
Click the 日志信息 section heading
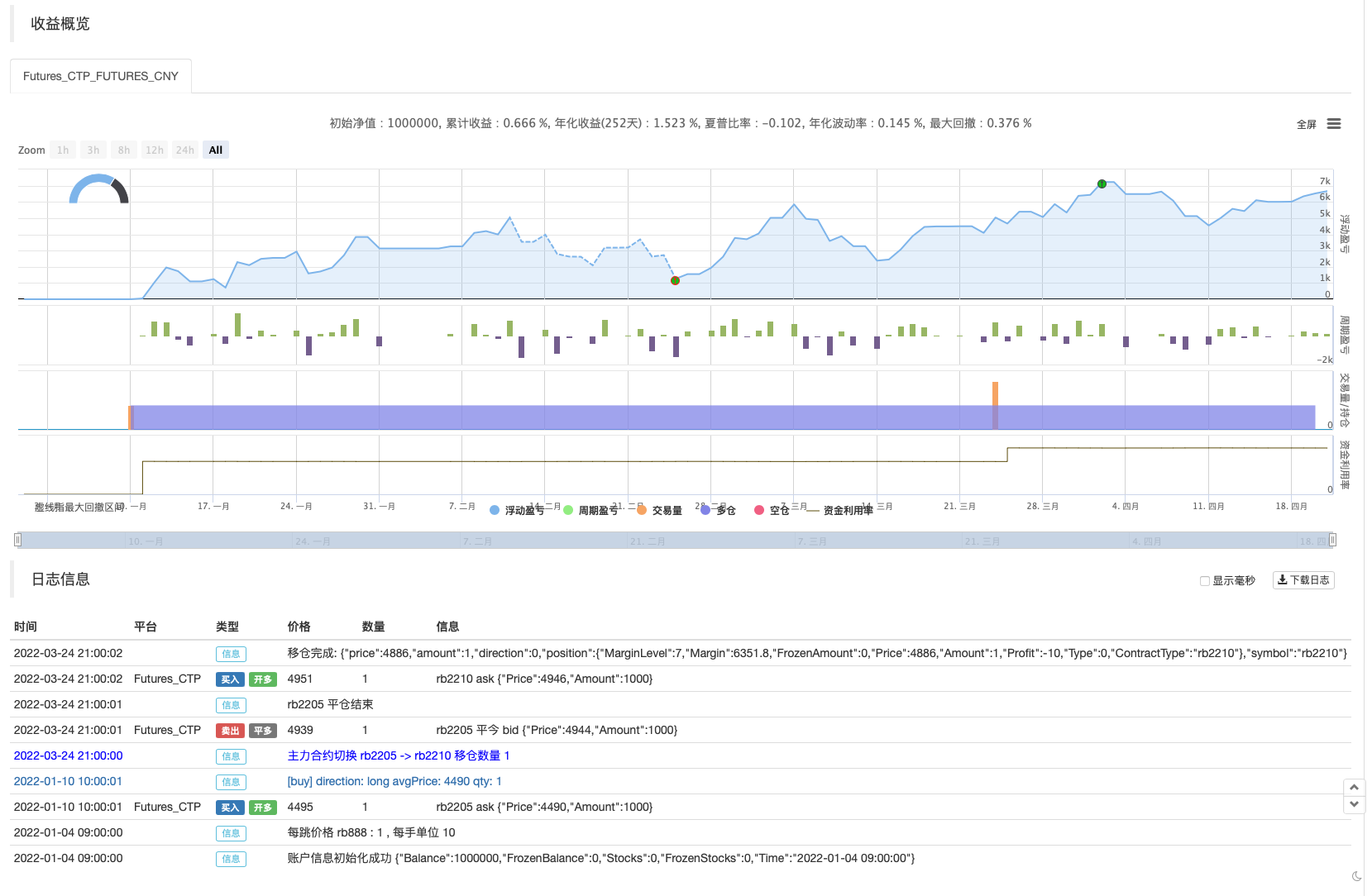tap(60, 579)
